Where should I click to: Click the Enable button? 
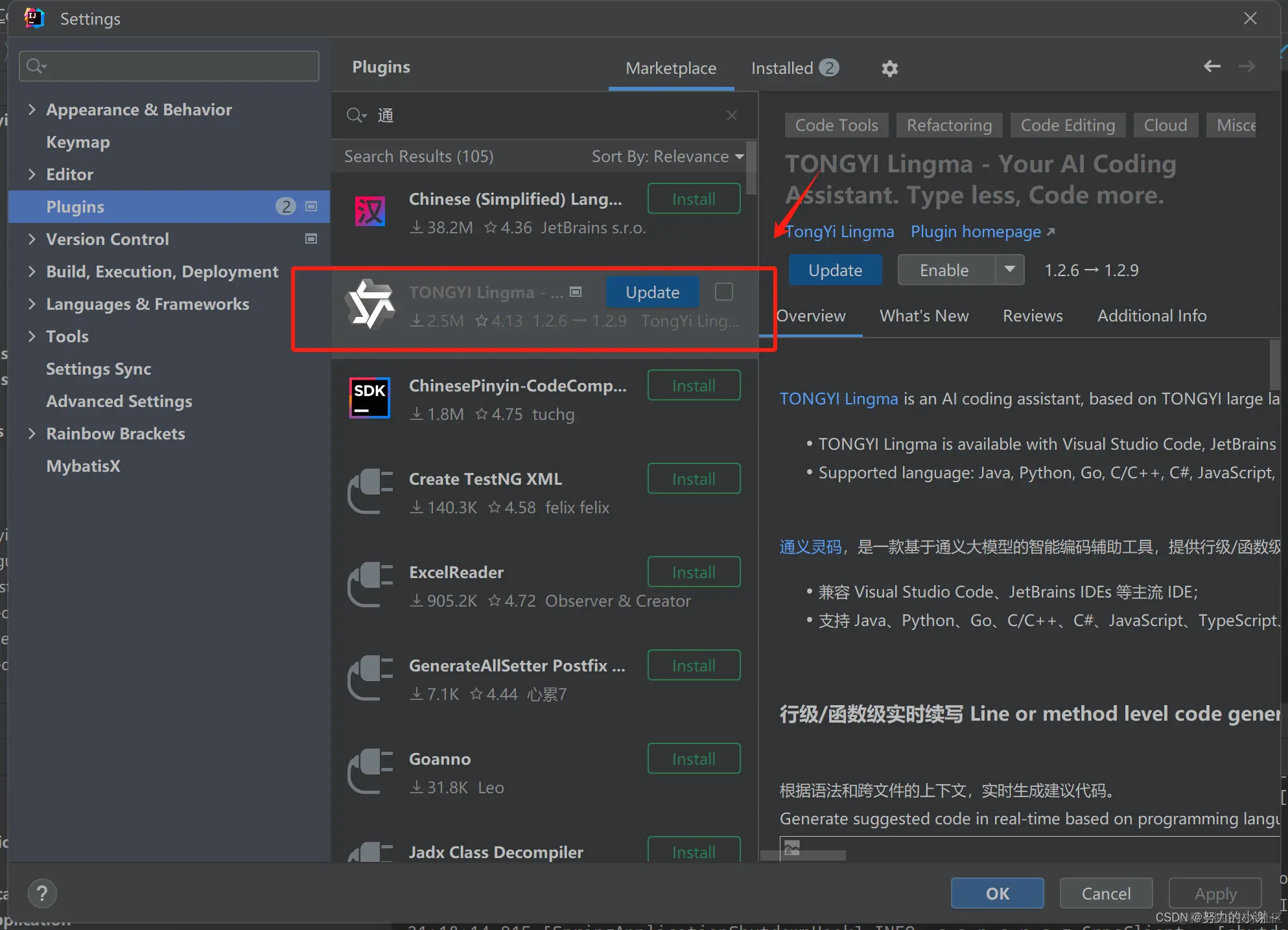click(x=946, y=270)
